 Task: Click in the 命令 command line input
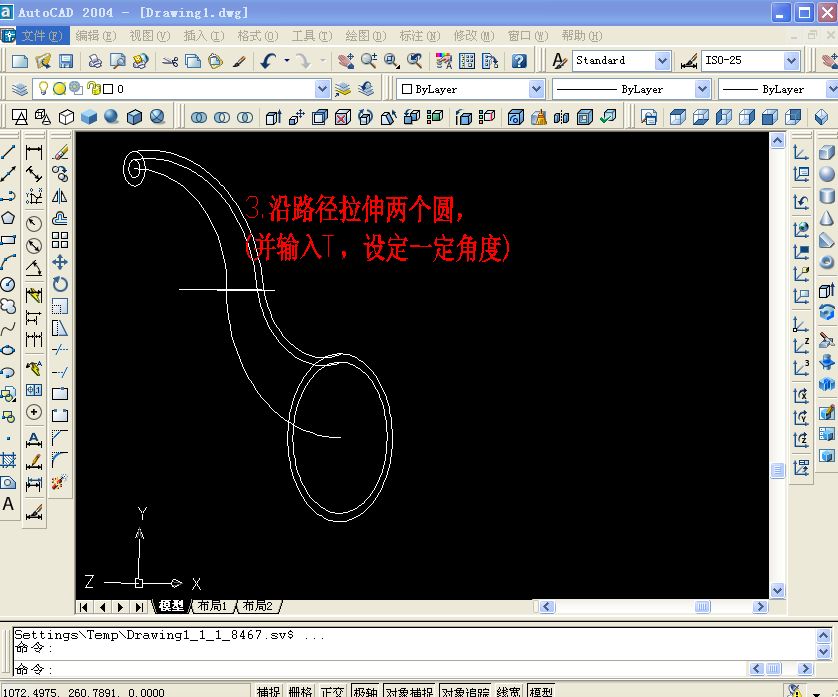(379, 669)
